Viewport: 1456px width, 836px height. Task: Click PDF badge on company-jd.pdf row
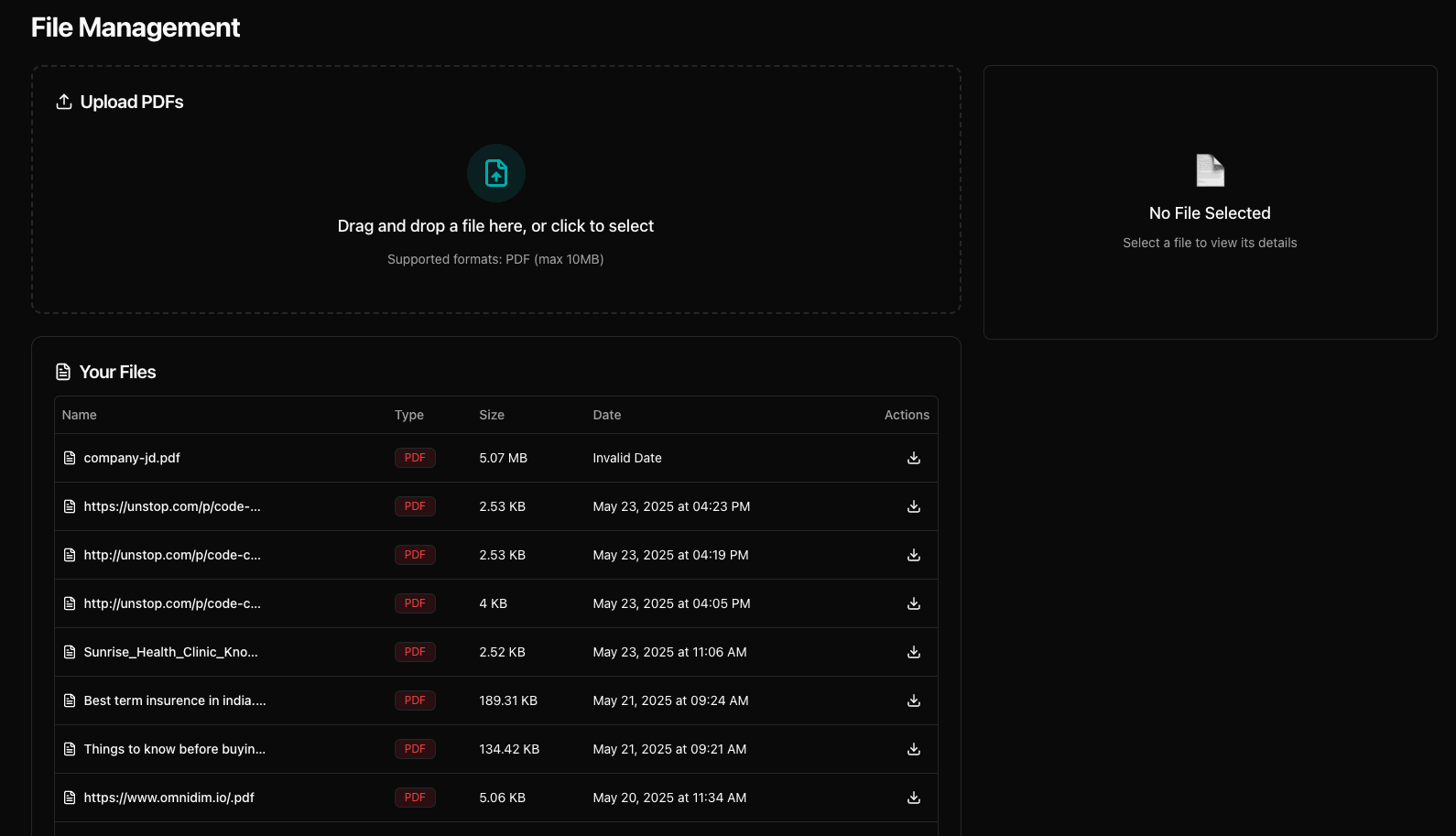415,458
